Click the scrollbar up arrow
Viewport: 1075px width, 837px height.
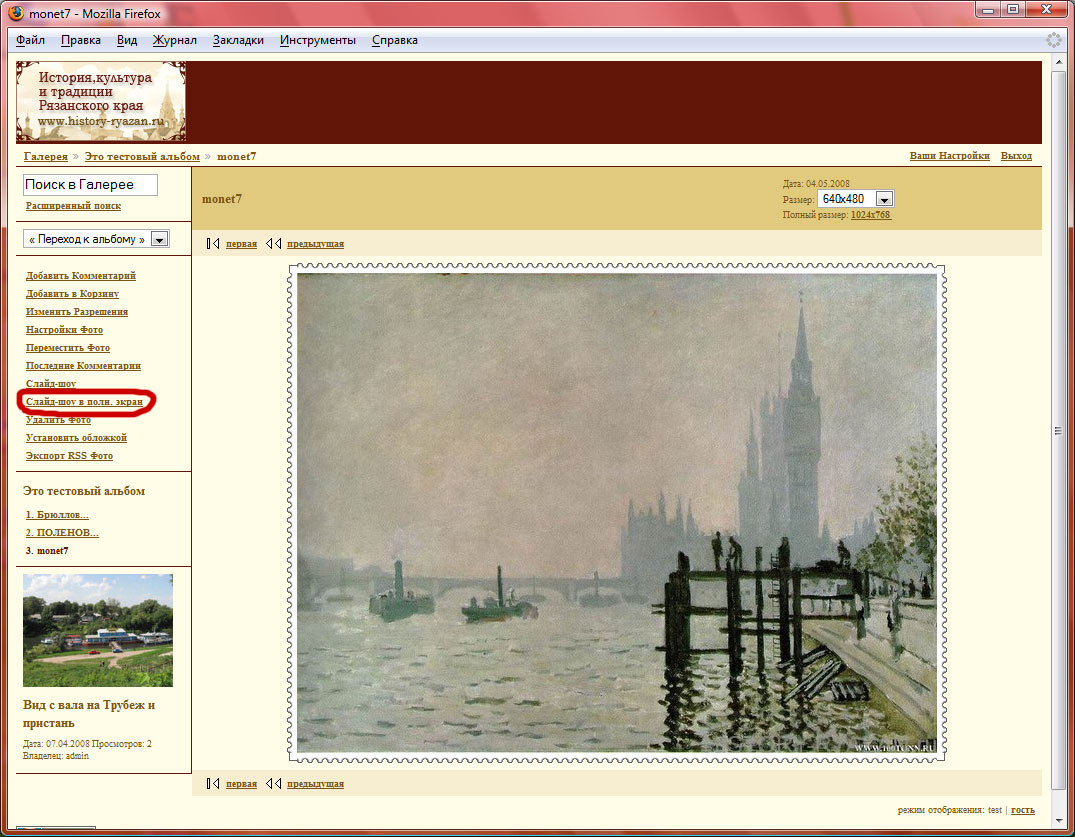pos(1058,63)
